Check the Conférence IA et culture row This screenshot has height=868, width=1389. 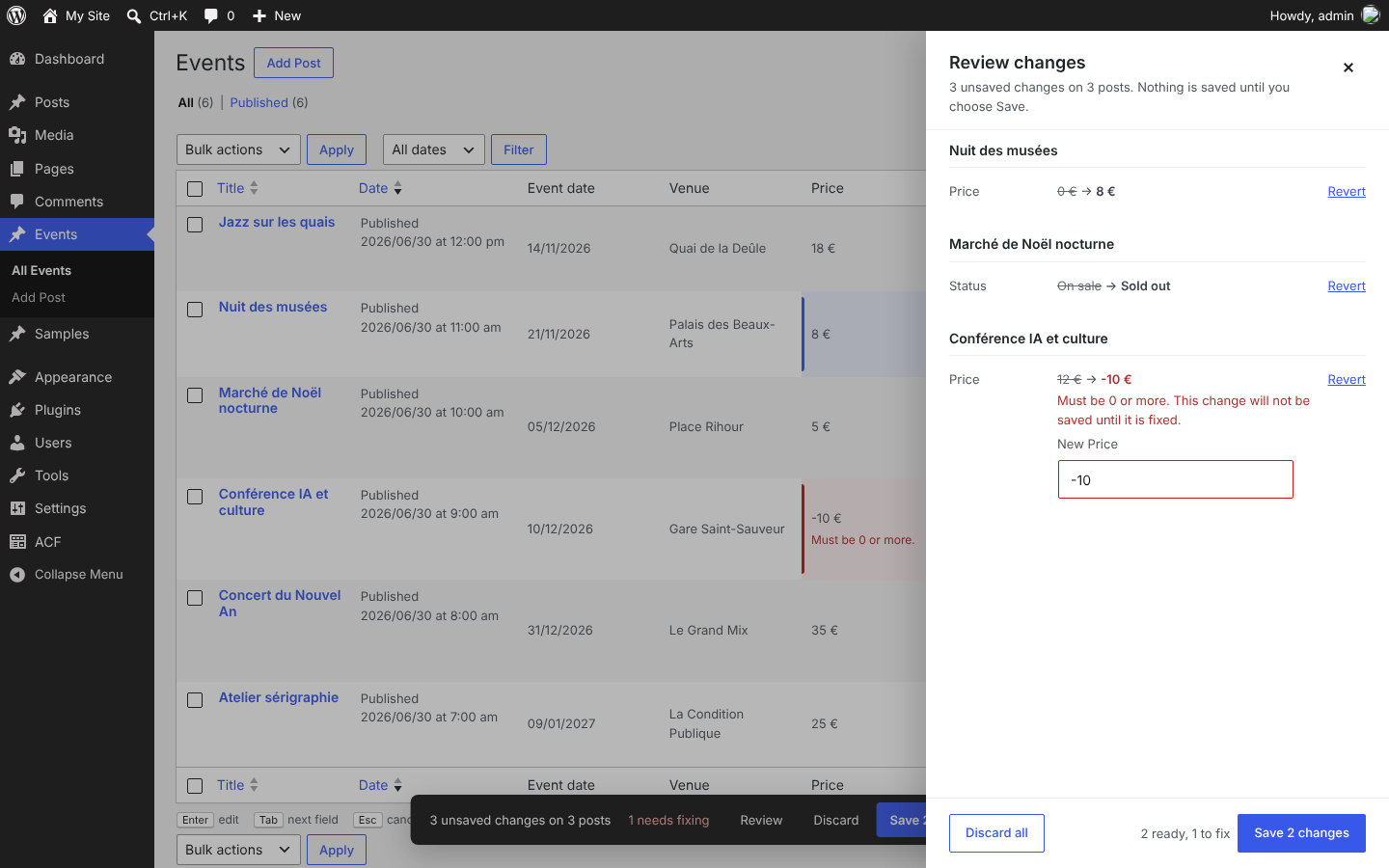pyautogui.click(x=195, y=497)
